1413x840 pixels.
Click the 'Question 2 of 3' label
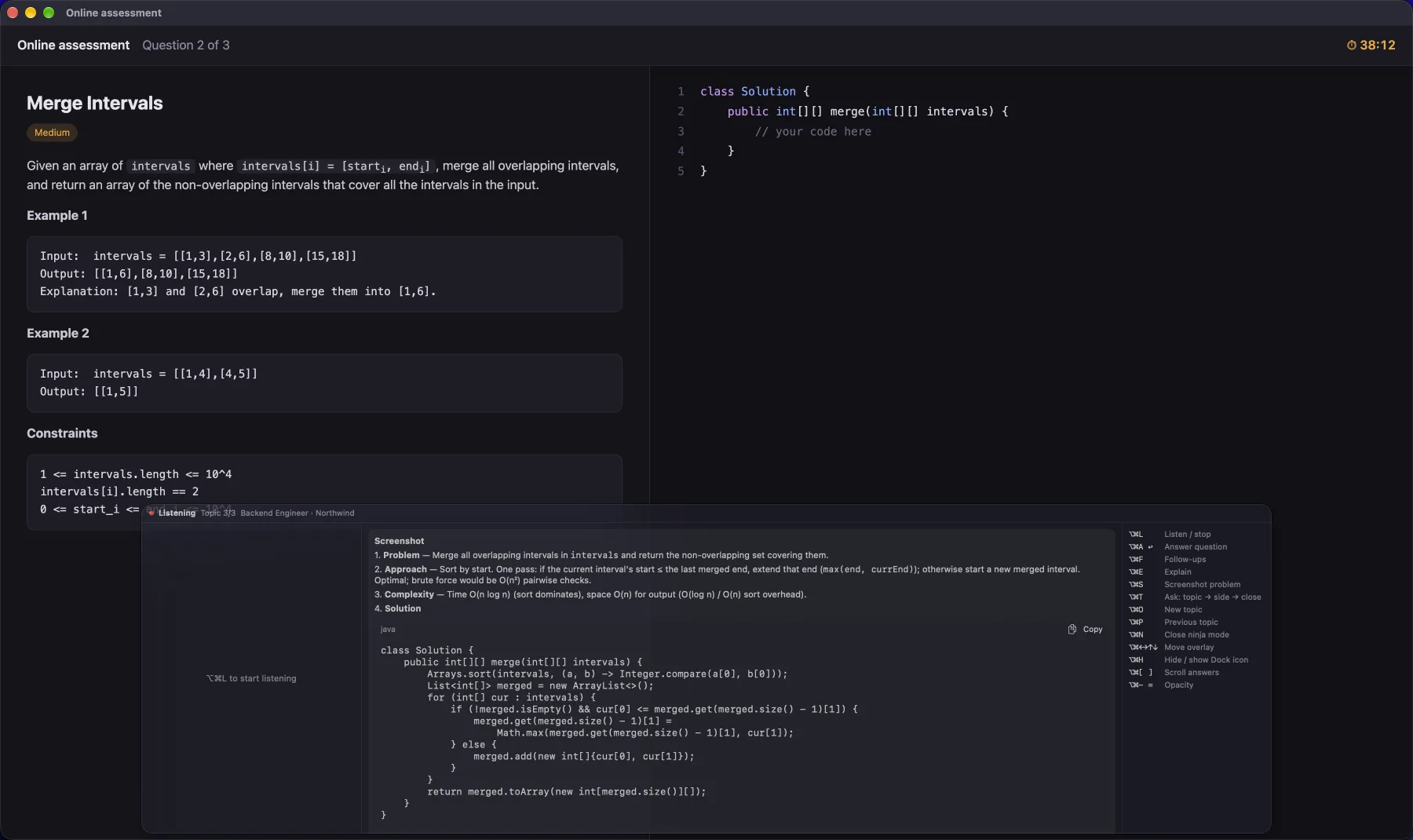[186, 46]
